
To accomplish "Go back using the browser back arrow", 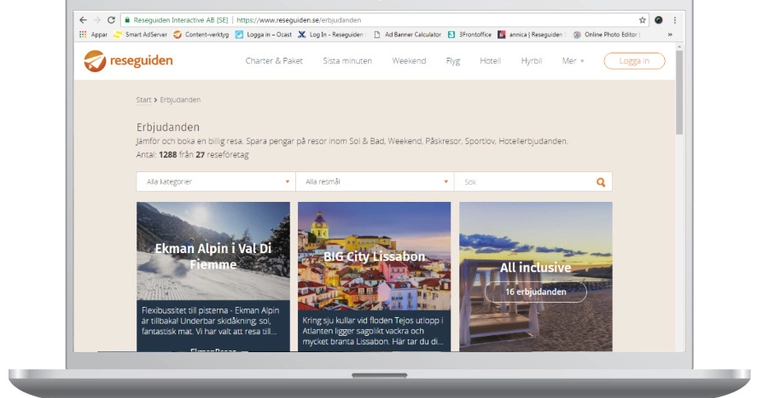I will click(83, 20).
